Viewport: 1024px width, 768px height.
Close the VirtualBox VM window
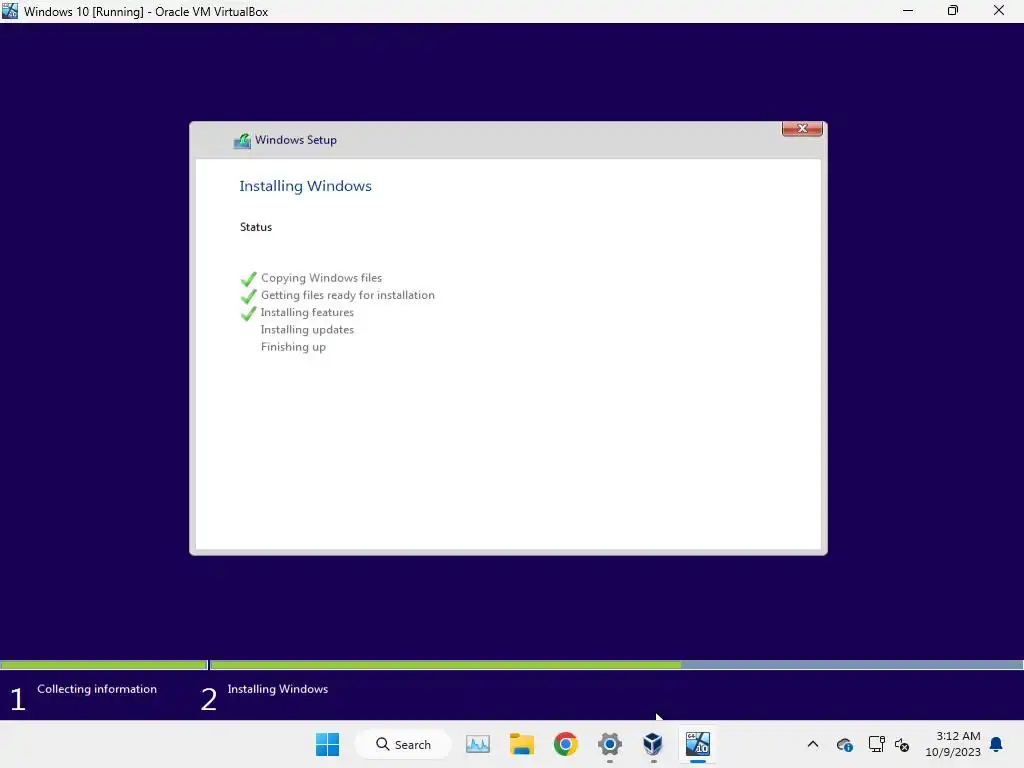[999, 11]
